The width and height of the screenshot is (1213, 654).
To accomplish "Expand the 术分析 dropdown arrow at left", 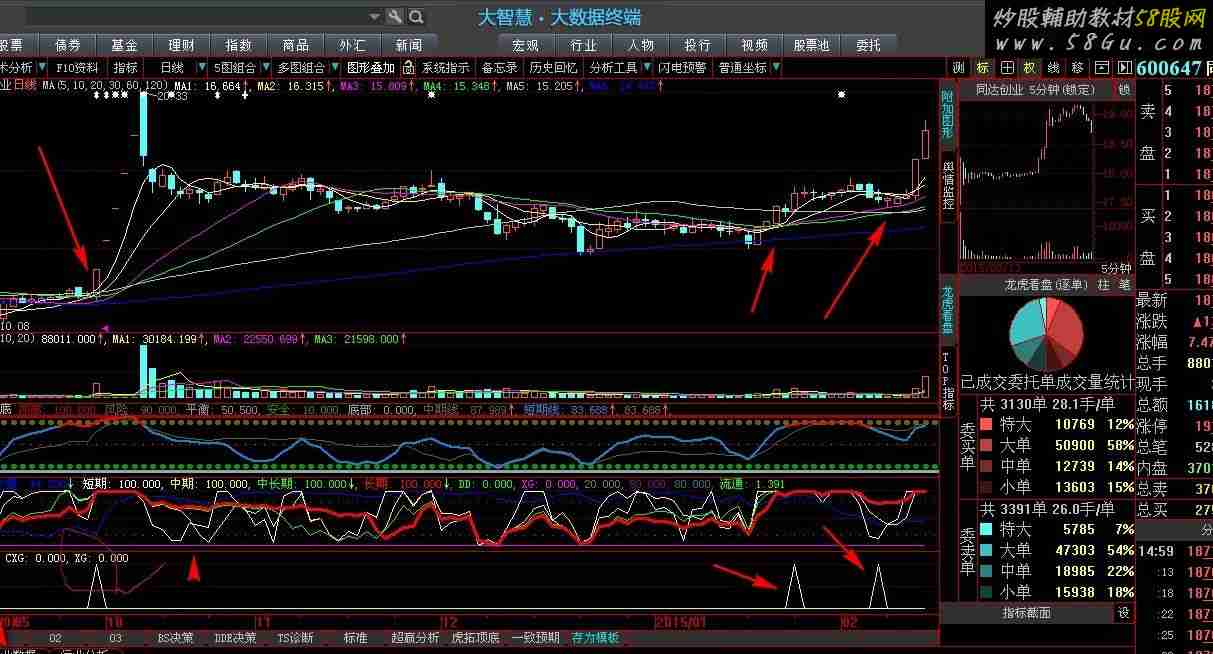I will pyautogui.click(x=41, y=68).
